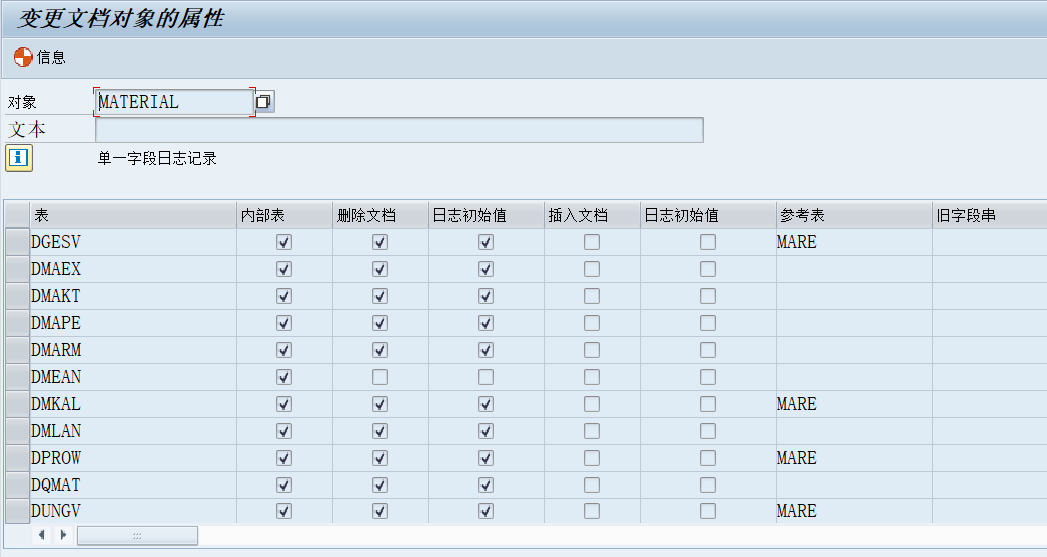Click the 信息 info toolbar icon
Viewport: 1047px width, 557px height.
click(23, 57)
